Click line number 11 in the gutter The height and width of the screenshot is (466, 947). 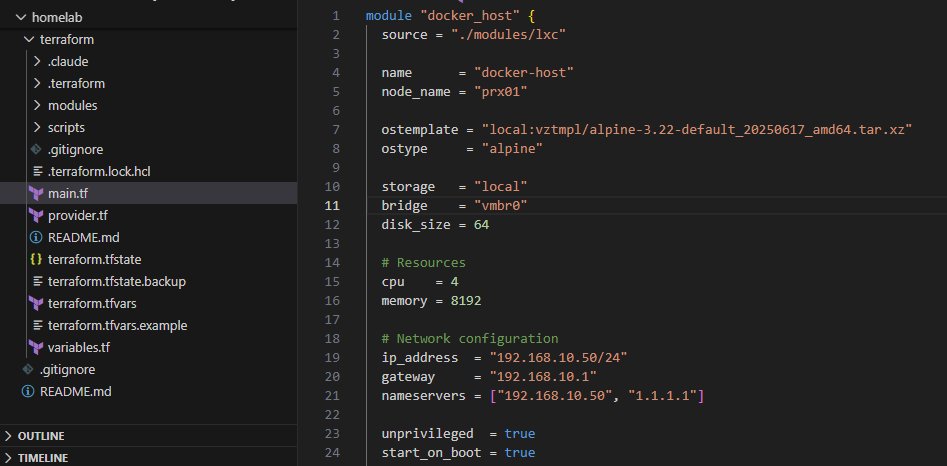coord(332,205)
